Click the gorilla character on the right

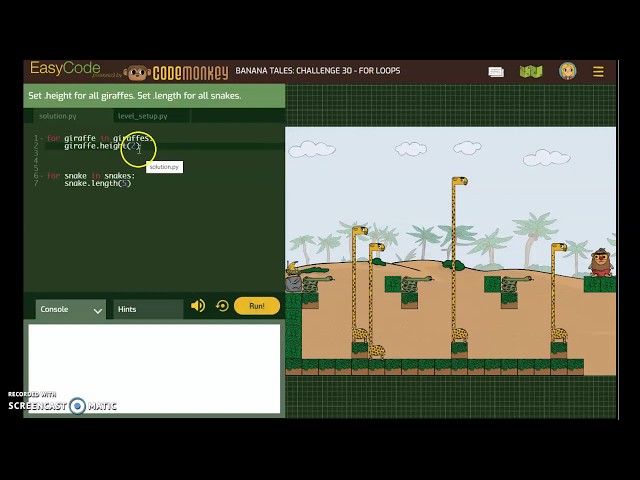click(x=600, y=262)
